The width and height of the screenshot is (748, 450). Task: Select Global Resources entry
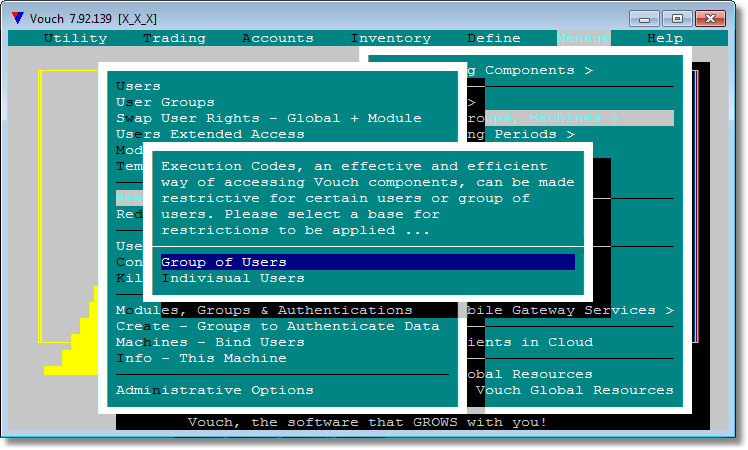pyautogui.click(x=530, y=374)
